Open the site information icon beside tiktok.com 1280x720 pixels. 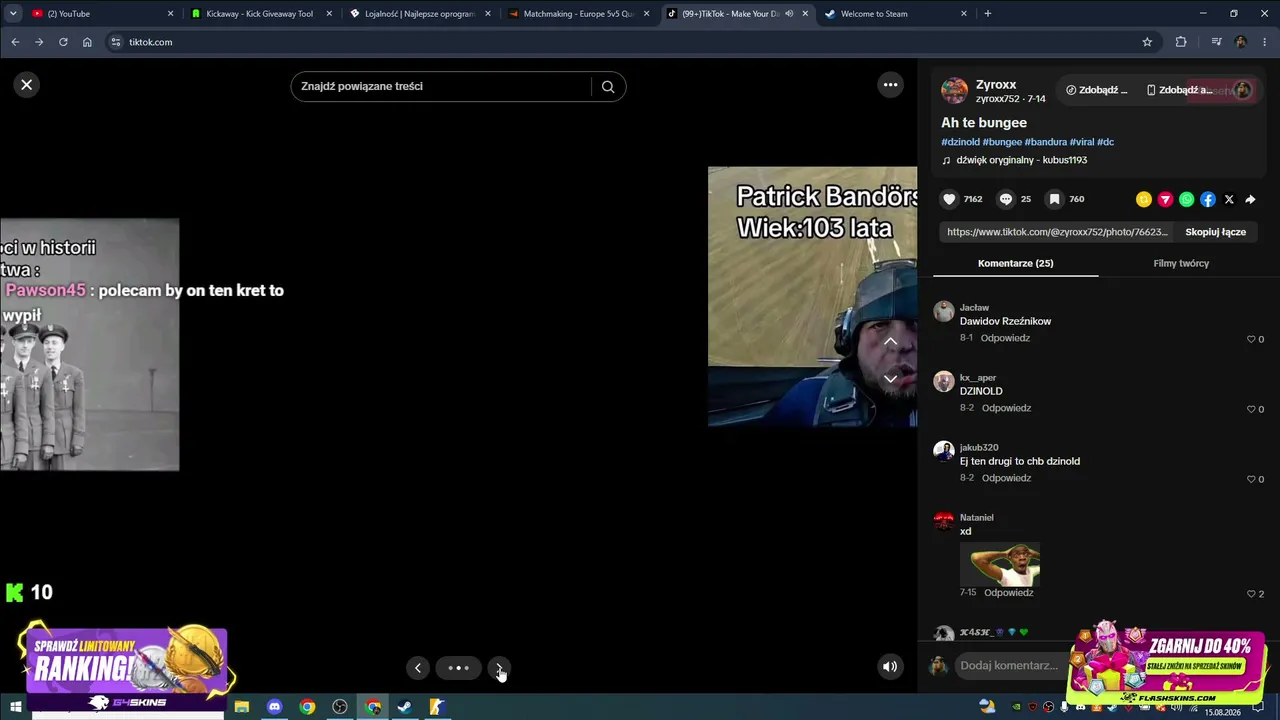(x=115, y=42)
